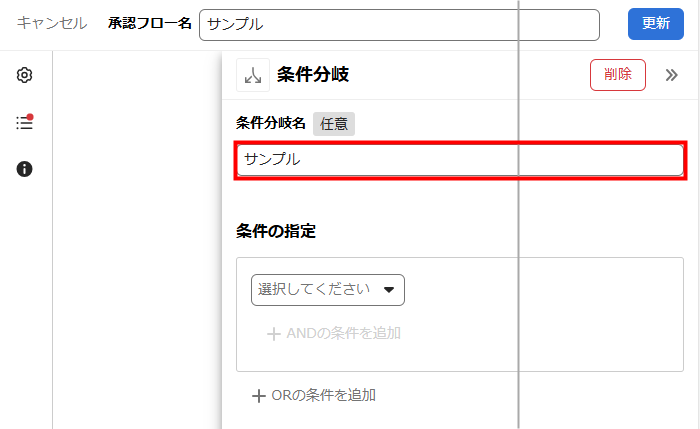Open the settings gear in the sidebar
Image resolution: width=700 pixels, height=429 pixels.
coord(25,76)
